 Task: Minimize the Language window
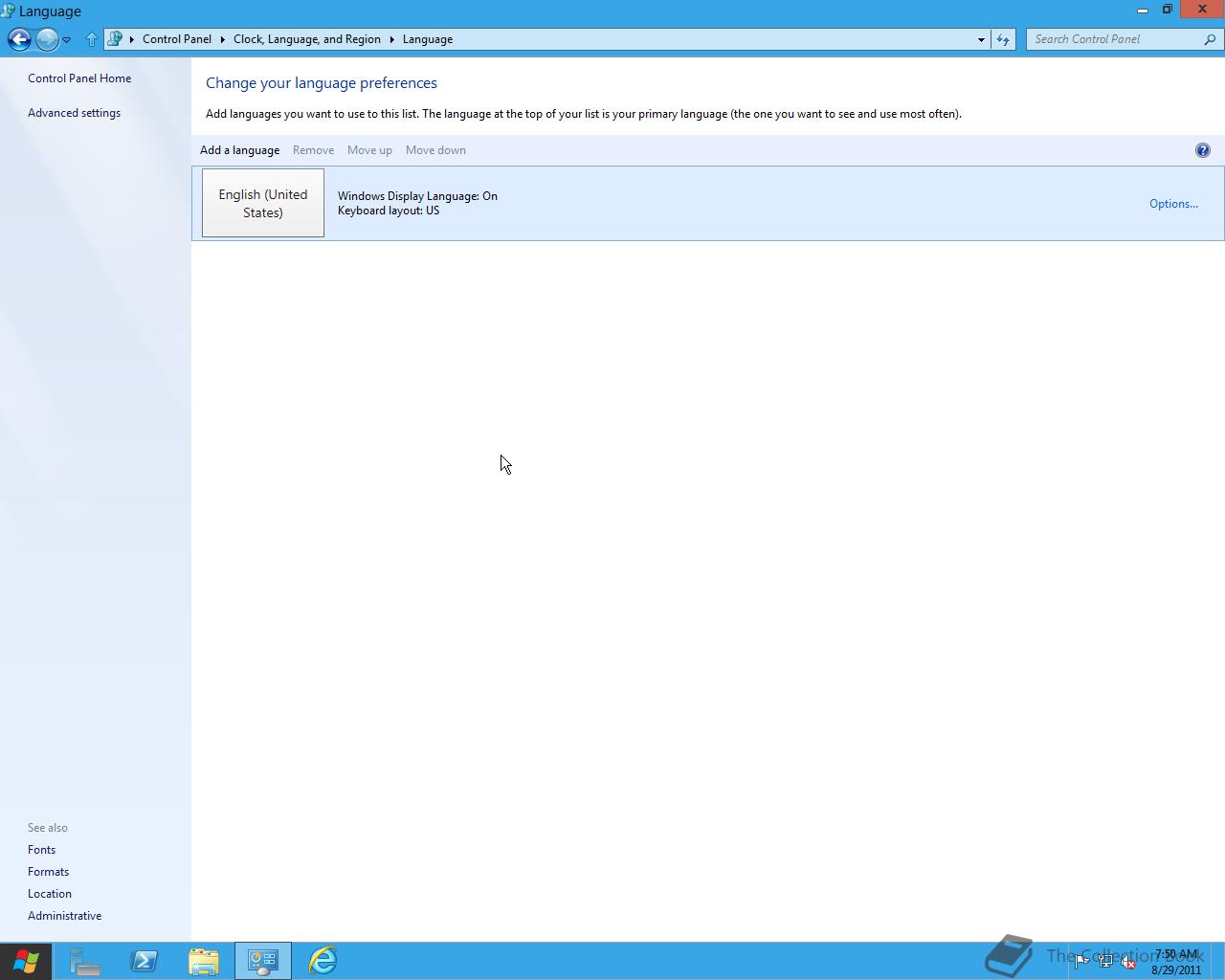[x=1142, y=10]
